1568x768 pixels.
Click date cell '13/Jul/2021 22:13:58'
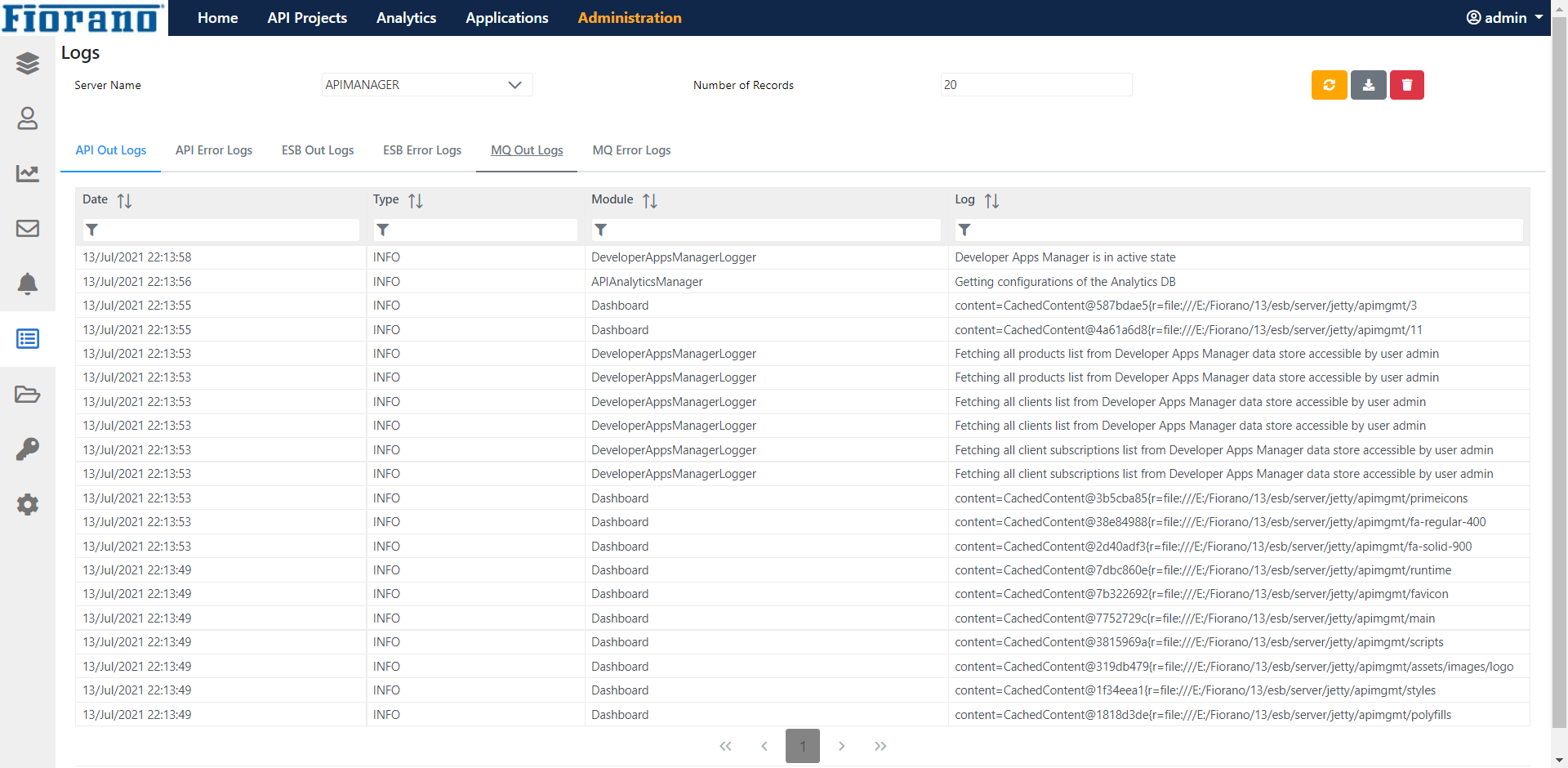pos(137,257)
